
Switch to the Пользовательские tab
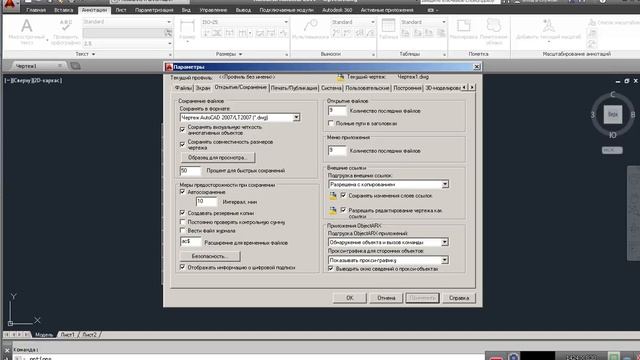point(367,88)
